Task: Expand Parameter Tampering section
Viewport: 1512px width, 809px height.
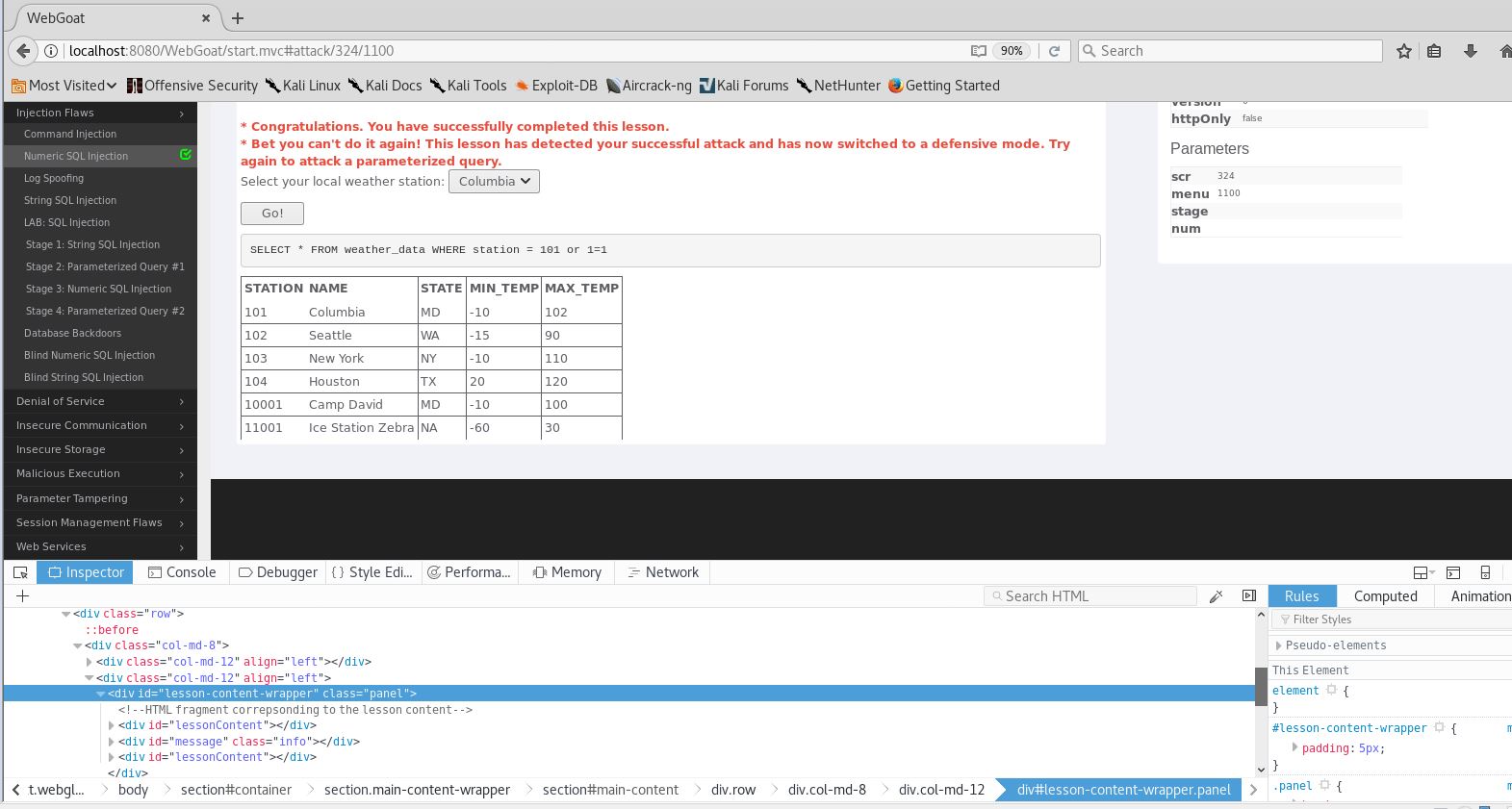Action: click(99, 498)
